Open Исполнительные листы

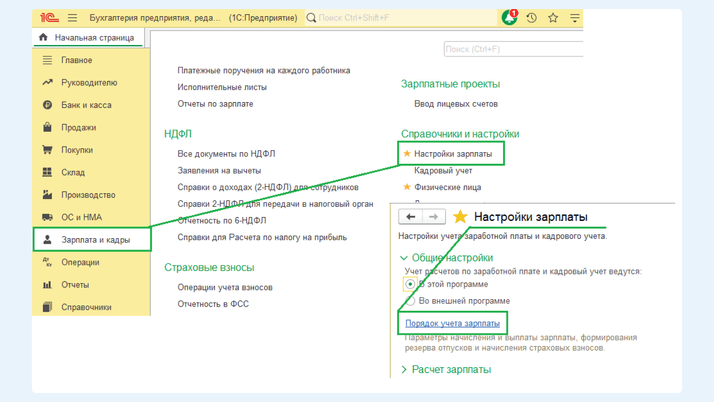222,87
